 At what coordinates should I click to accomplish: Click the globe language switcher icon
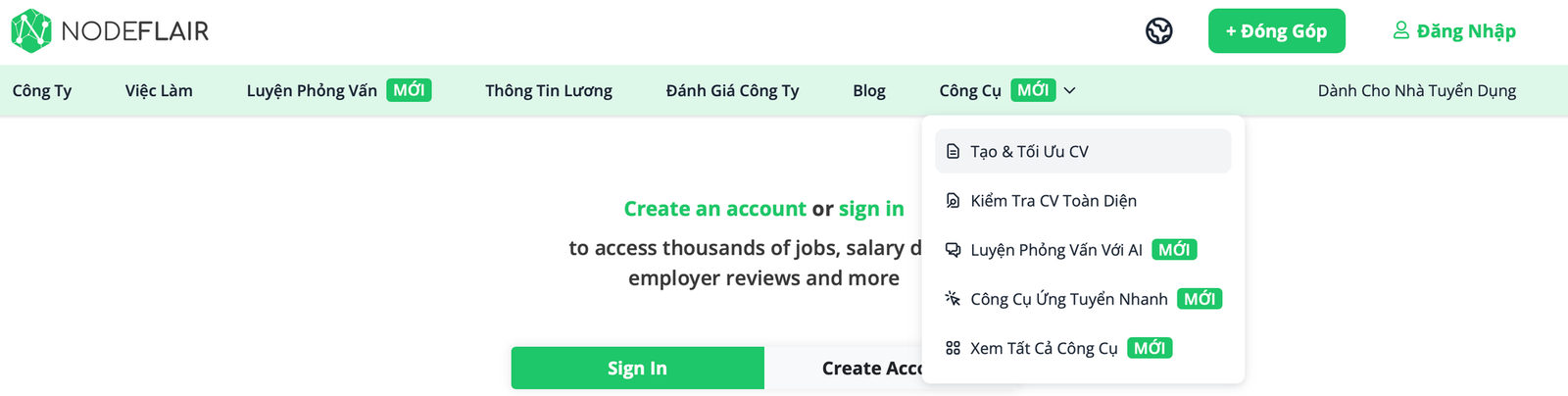pyautogui.click(x=1159, y=31)
